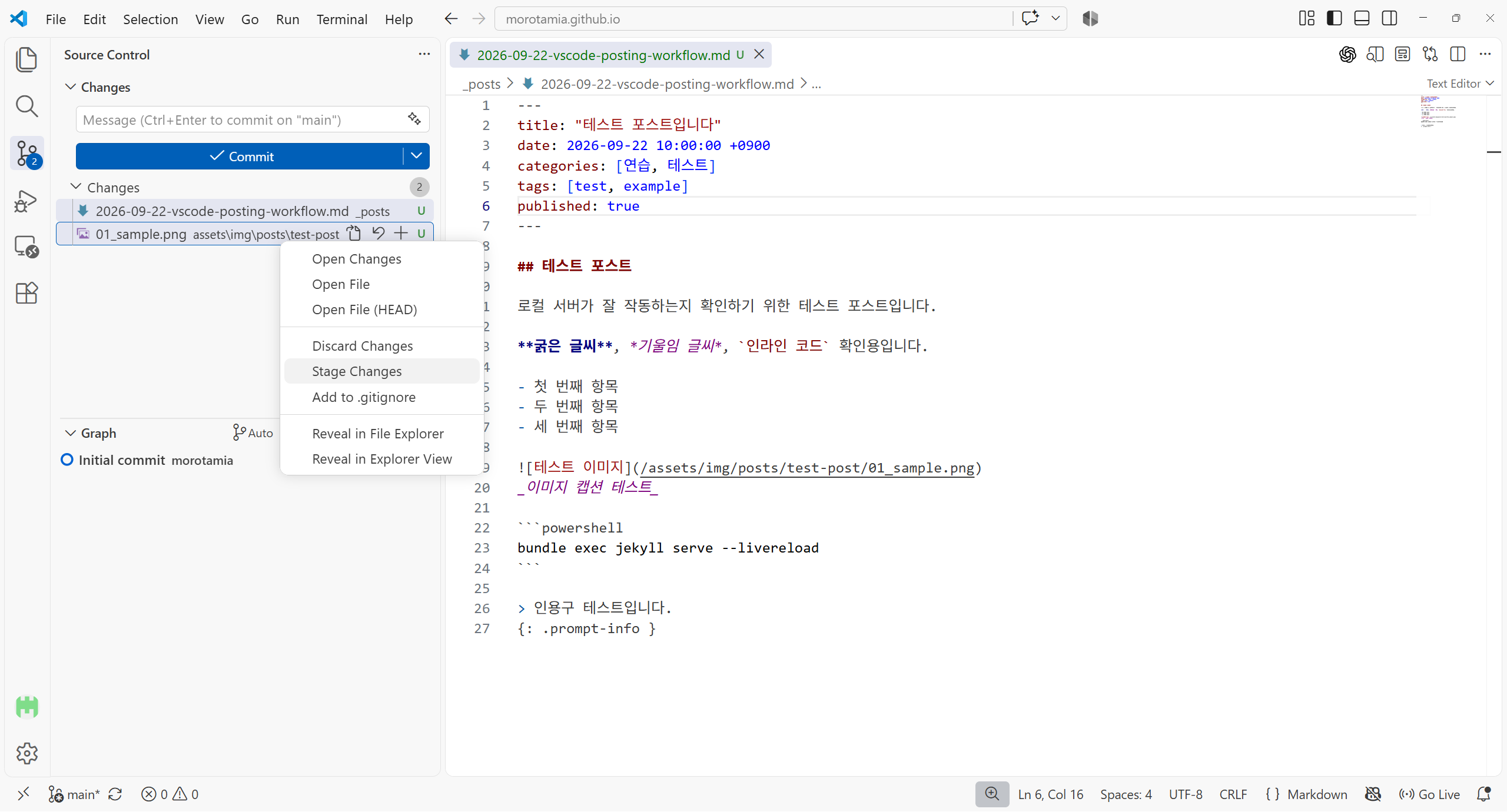Open Source Control More Actions ellipsis
This screenshot has height=812, width=1507.
(x=424, y=54)
